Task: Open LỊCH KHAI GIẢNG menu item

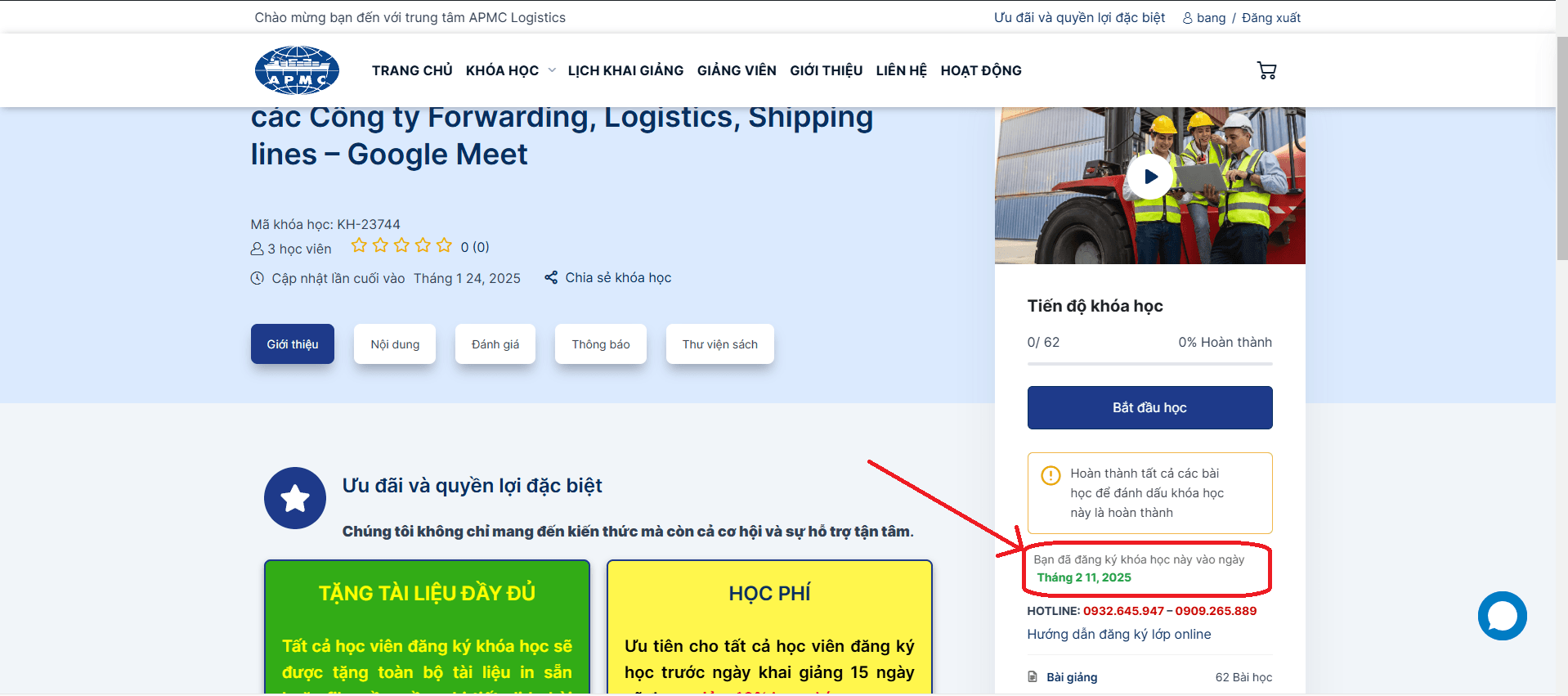Action: (625, 70)
